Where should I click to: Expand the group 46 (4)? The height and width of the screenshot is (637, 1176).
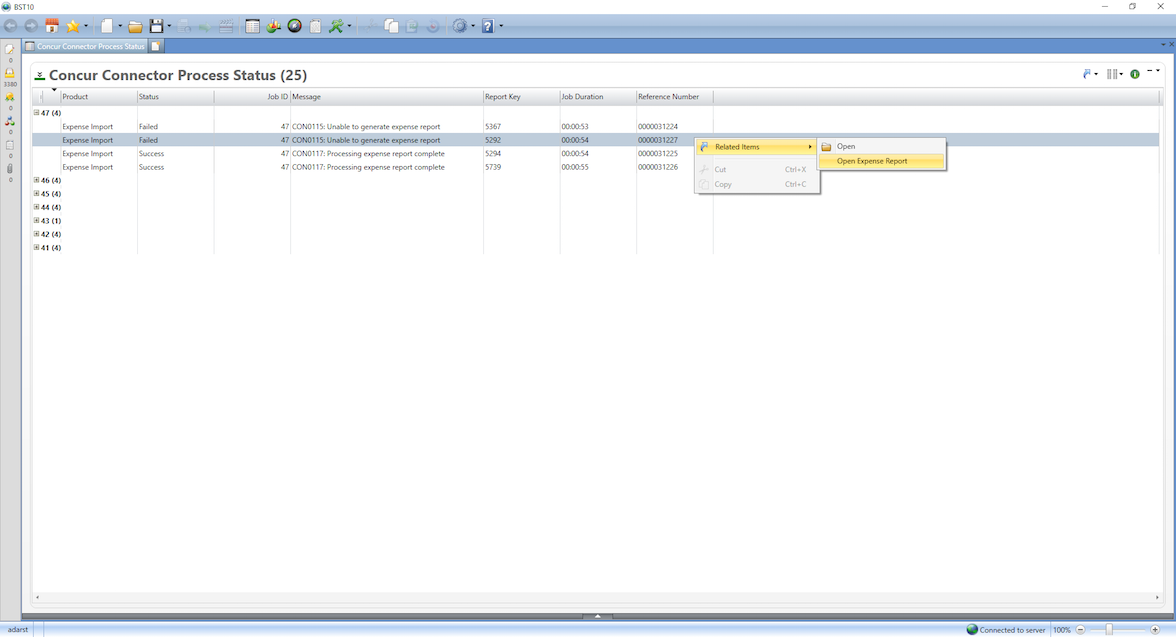pyautogui.click(x=36, y=180)
